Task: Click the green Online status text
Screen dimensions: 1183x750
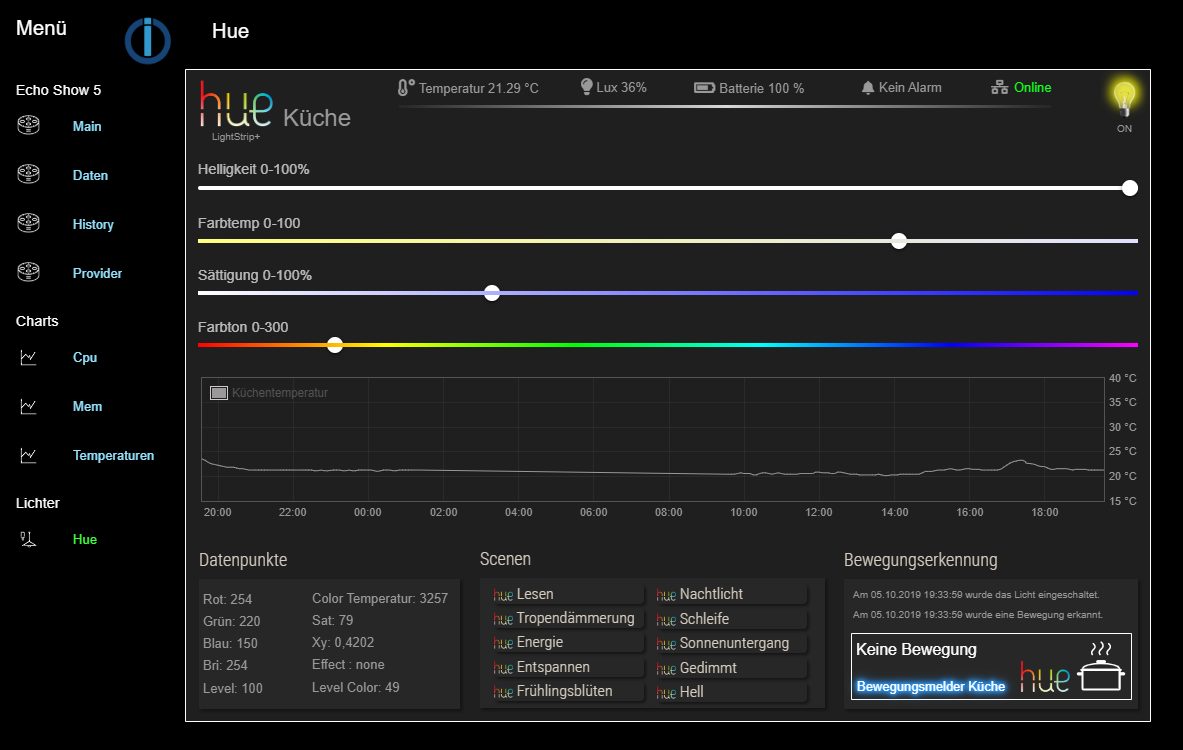Action: point(1032,88)
